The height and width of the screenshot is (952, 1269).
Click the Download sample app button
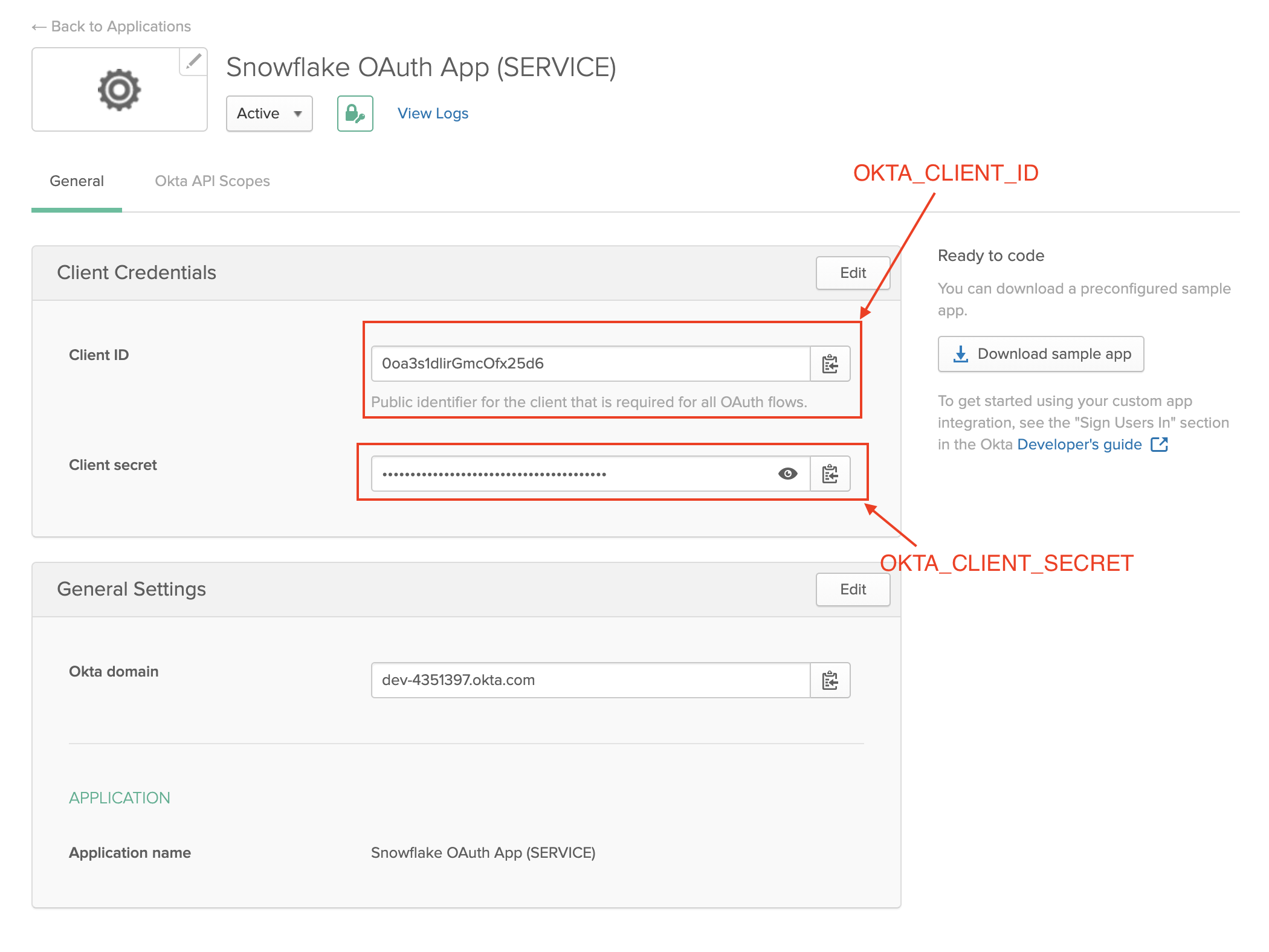tap(1040, 354)
